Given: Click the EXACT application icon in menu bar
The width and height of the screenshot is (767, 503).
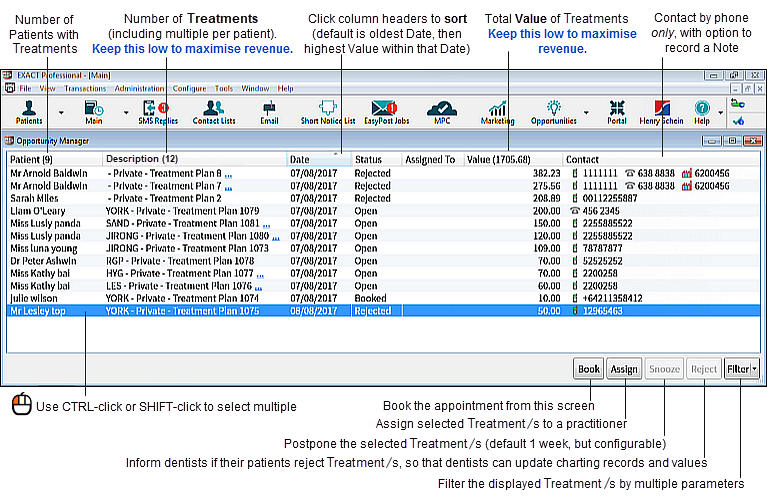Looking at the screenshot, I should tap(10, 88).
